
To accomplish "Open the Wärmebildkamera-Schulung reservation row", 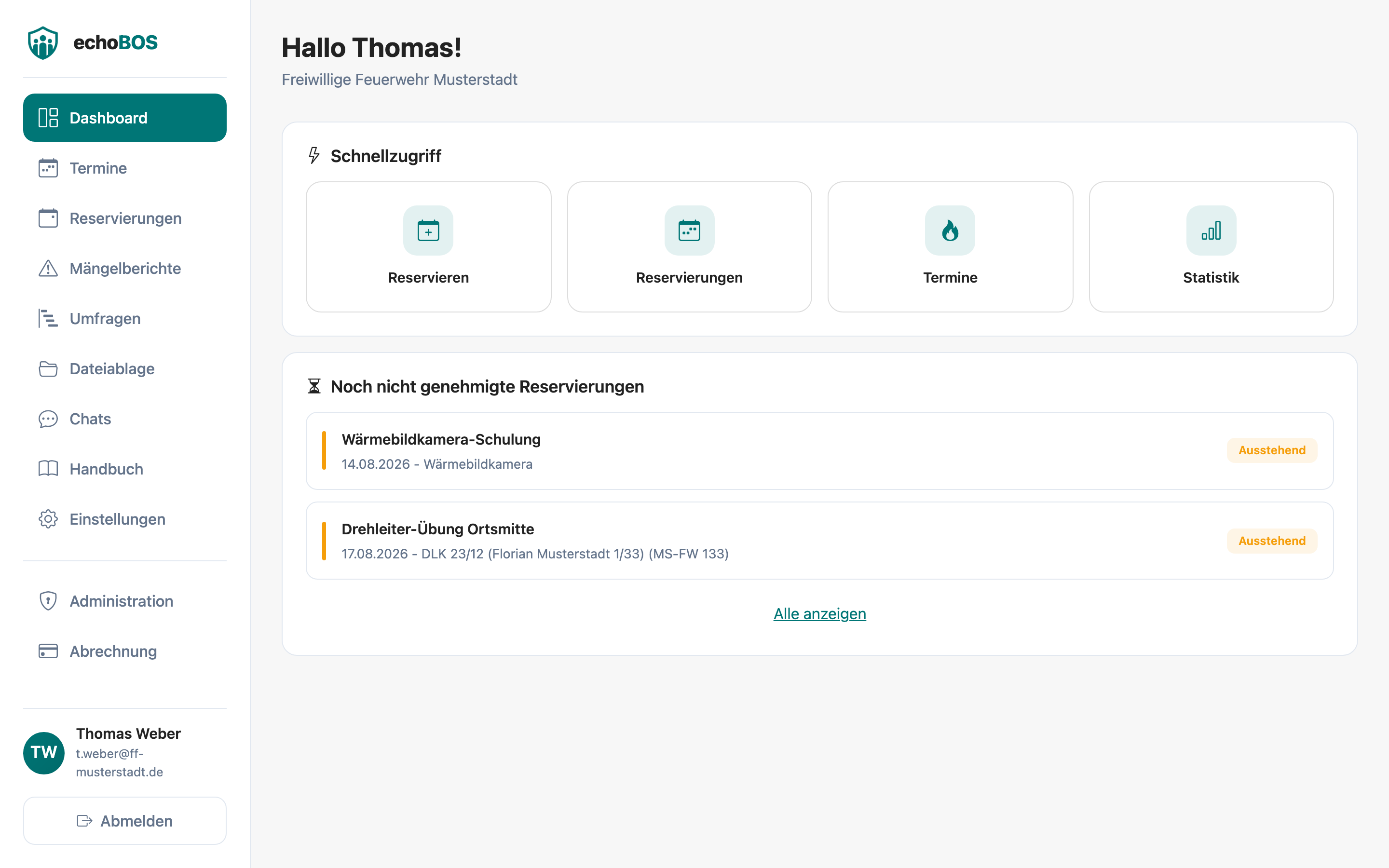I will (x=819, y=451).
